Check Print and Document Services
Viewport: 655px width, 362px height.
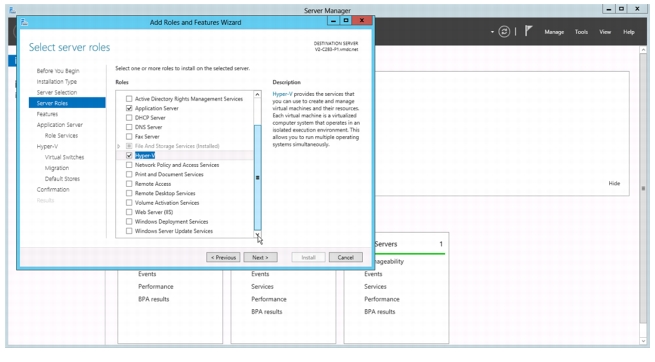pos(129,174)
